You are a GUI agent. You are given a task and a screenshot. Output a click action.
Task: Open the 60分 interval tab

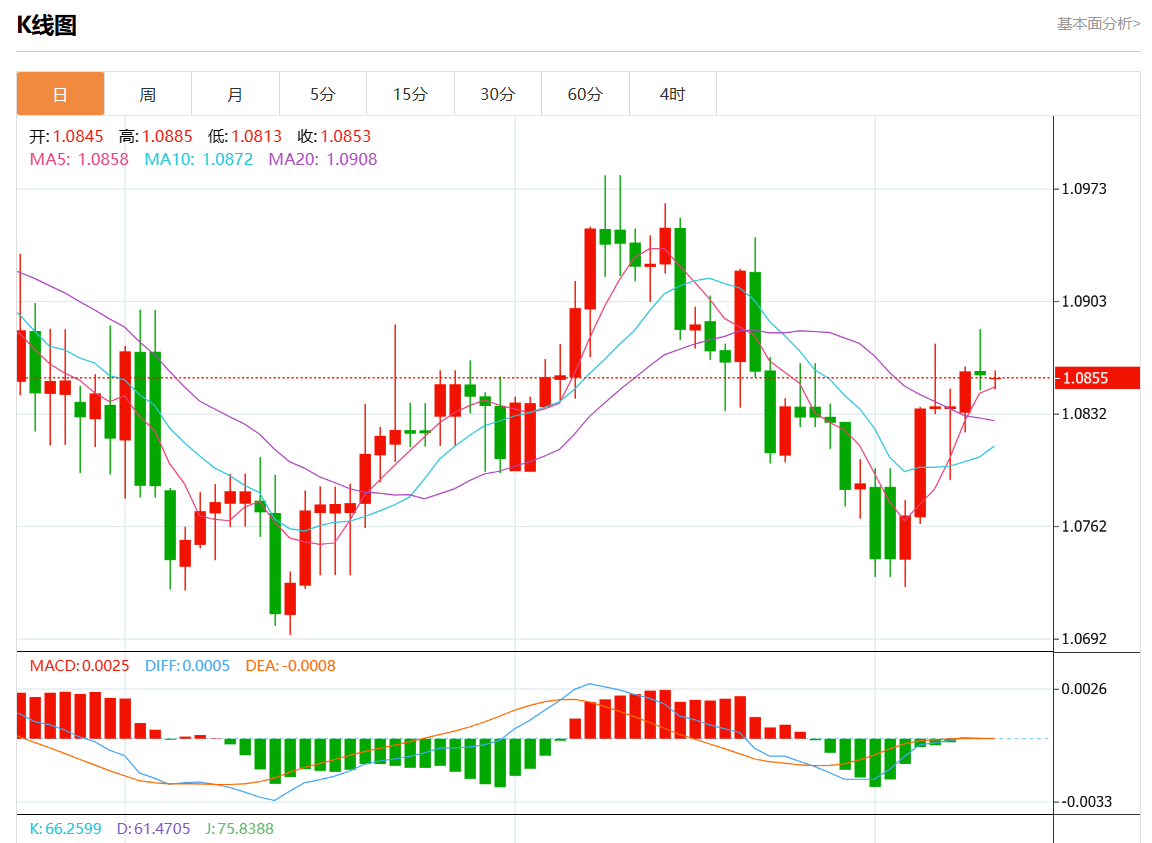tap(585, 94)
